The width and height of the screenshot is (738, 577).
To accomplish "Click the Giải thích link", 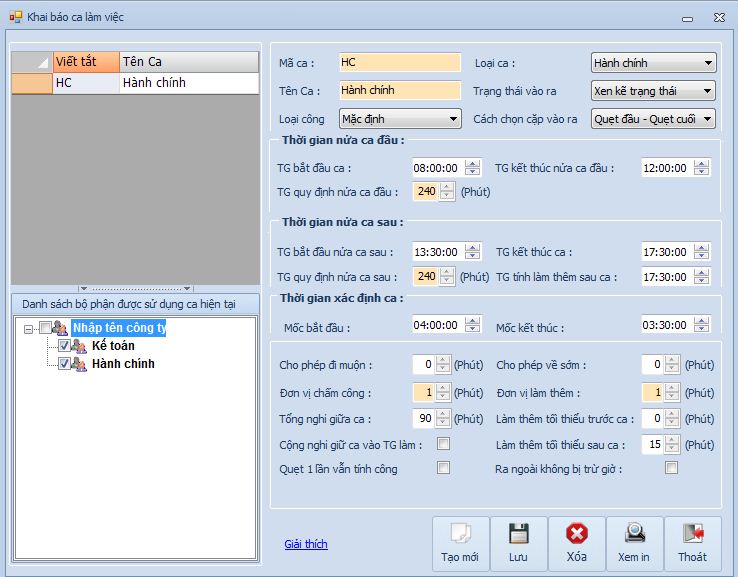I will tap(305, 544).
